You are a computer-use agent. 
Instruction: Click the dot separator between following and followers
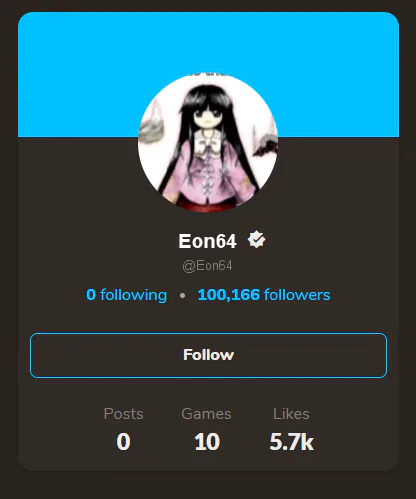tap(182, 295)
